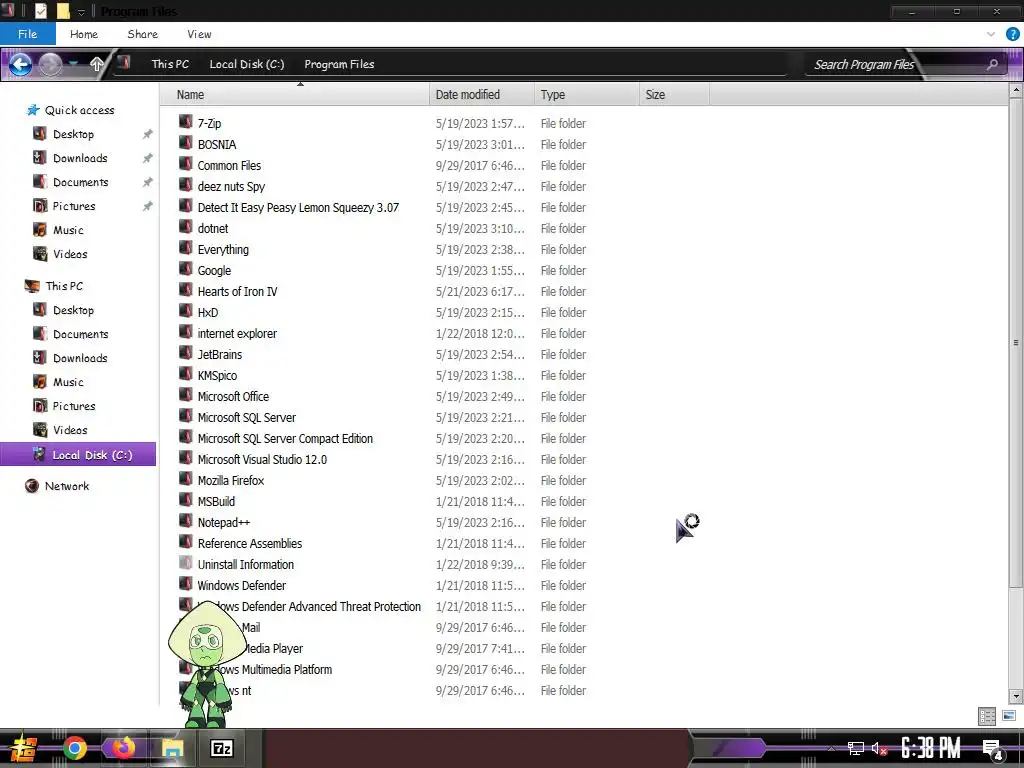Switch to the Home ribbon tab
1024x768 pixels.
(84, 34)
